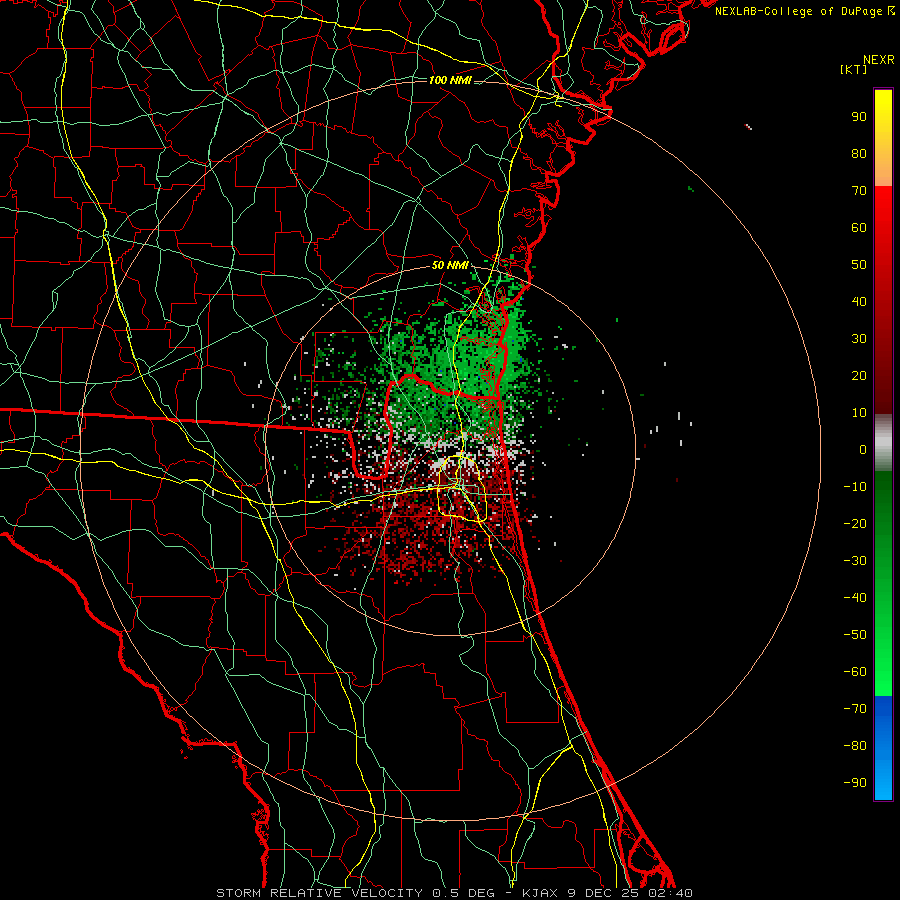Click the -30 value on the velocity scale
This screenshot has height=900, width=900.
855,561
